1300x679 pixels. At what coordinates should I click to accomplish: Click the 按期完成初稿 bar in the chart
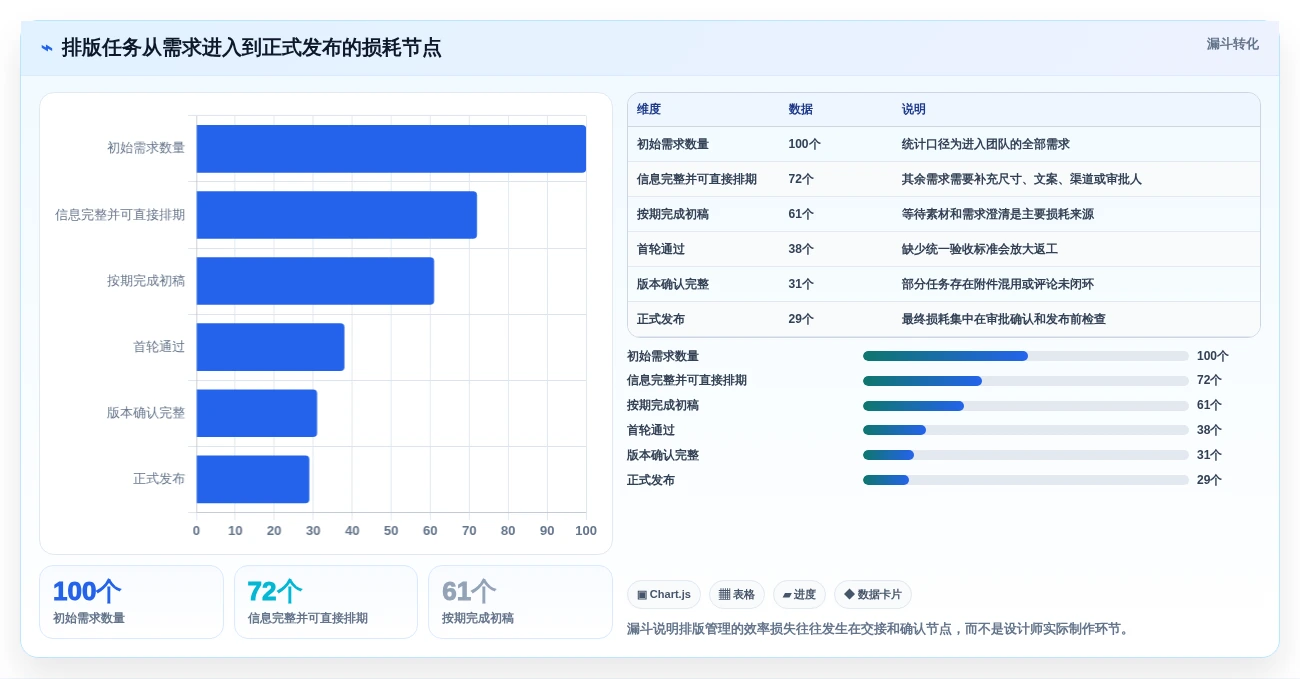click(315, 281)
